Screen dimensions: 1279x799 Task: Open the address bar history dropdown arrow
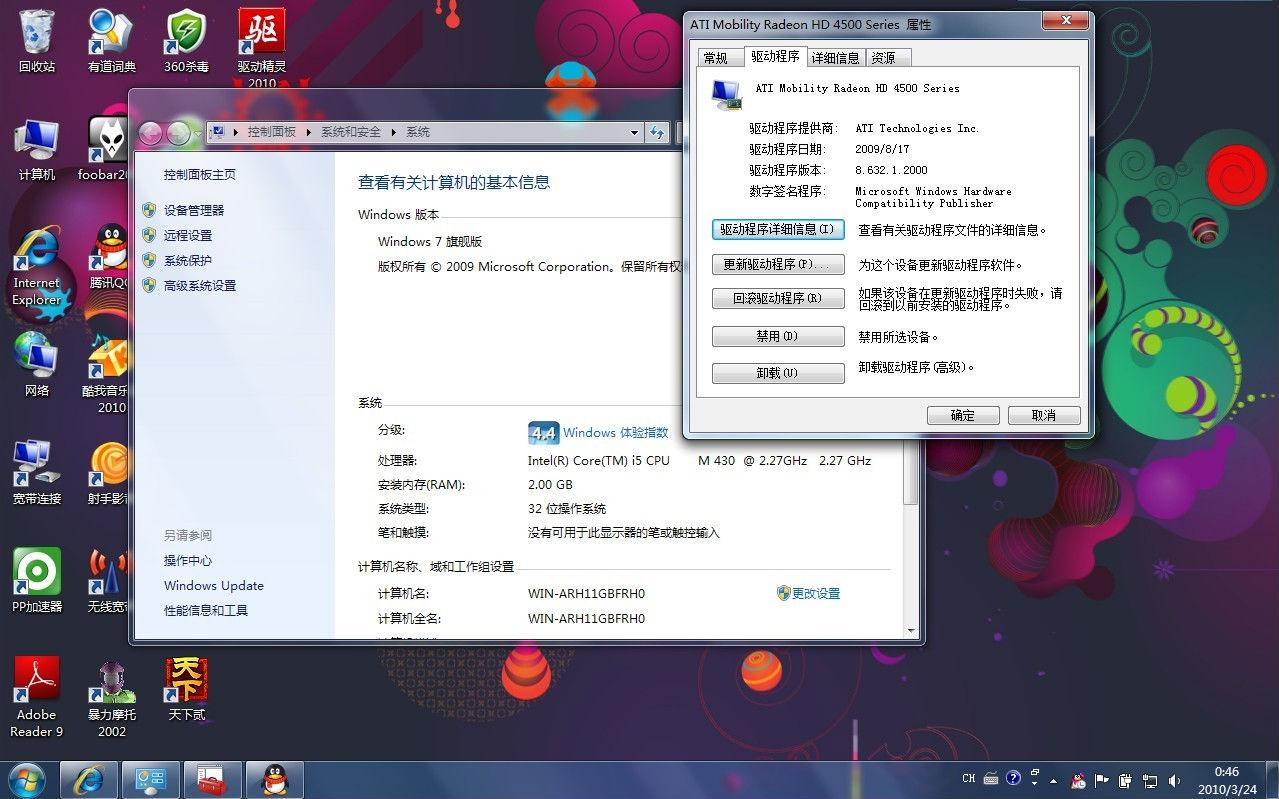634,132
